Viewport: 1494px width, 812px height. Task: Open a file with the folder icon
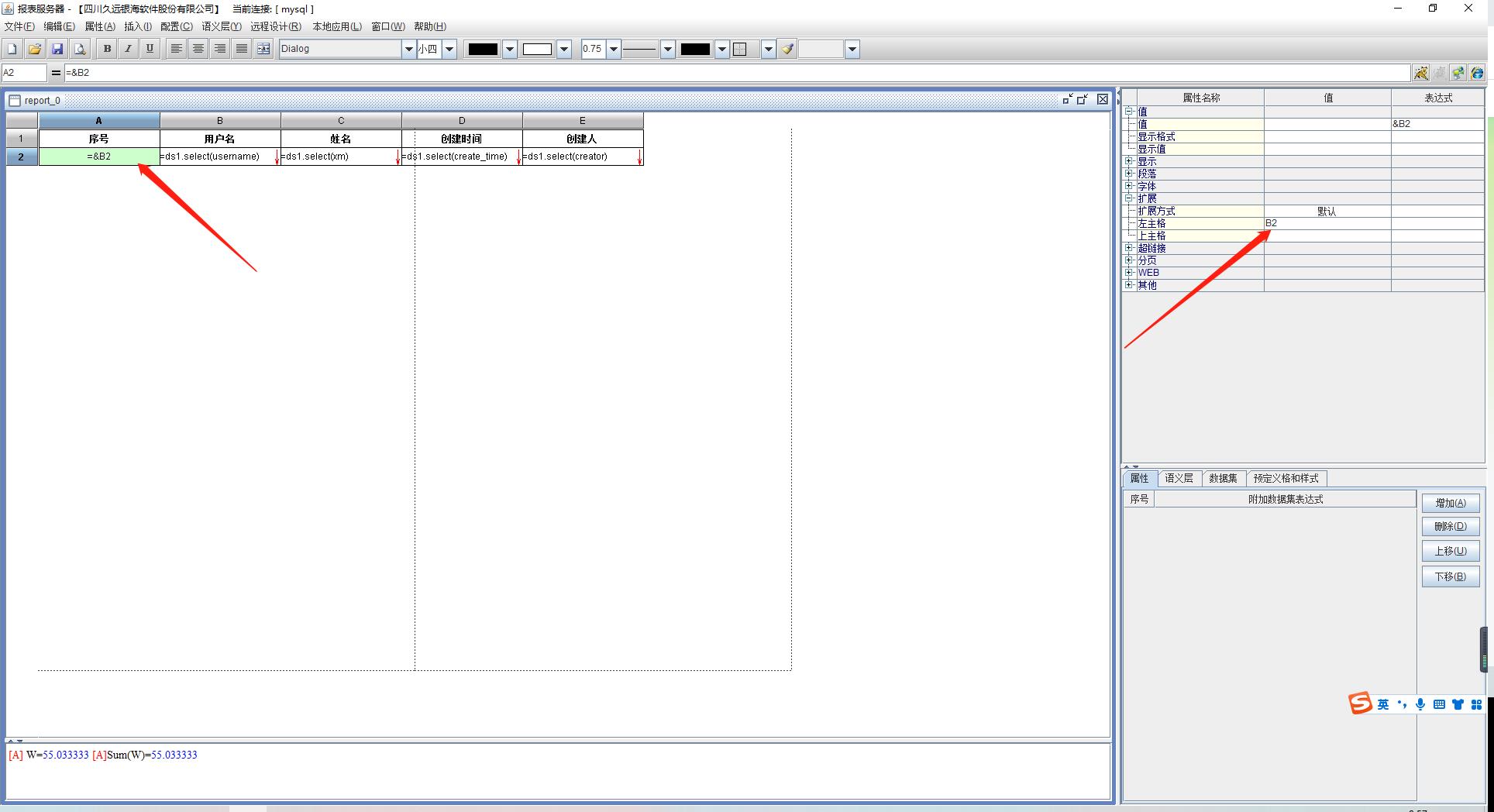click(x=35, y=49)
